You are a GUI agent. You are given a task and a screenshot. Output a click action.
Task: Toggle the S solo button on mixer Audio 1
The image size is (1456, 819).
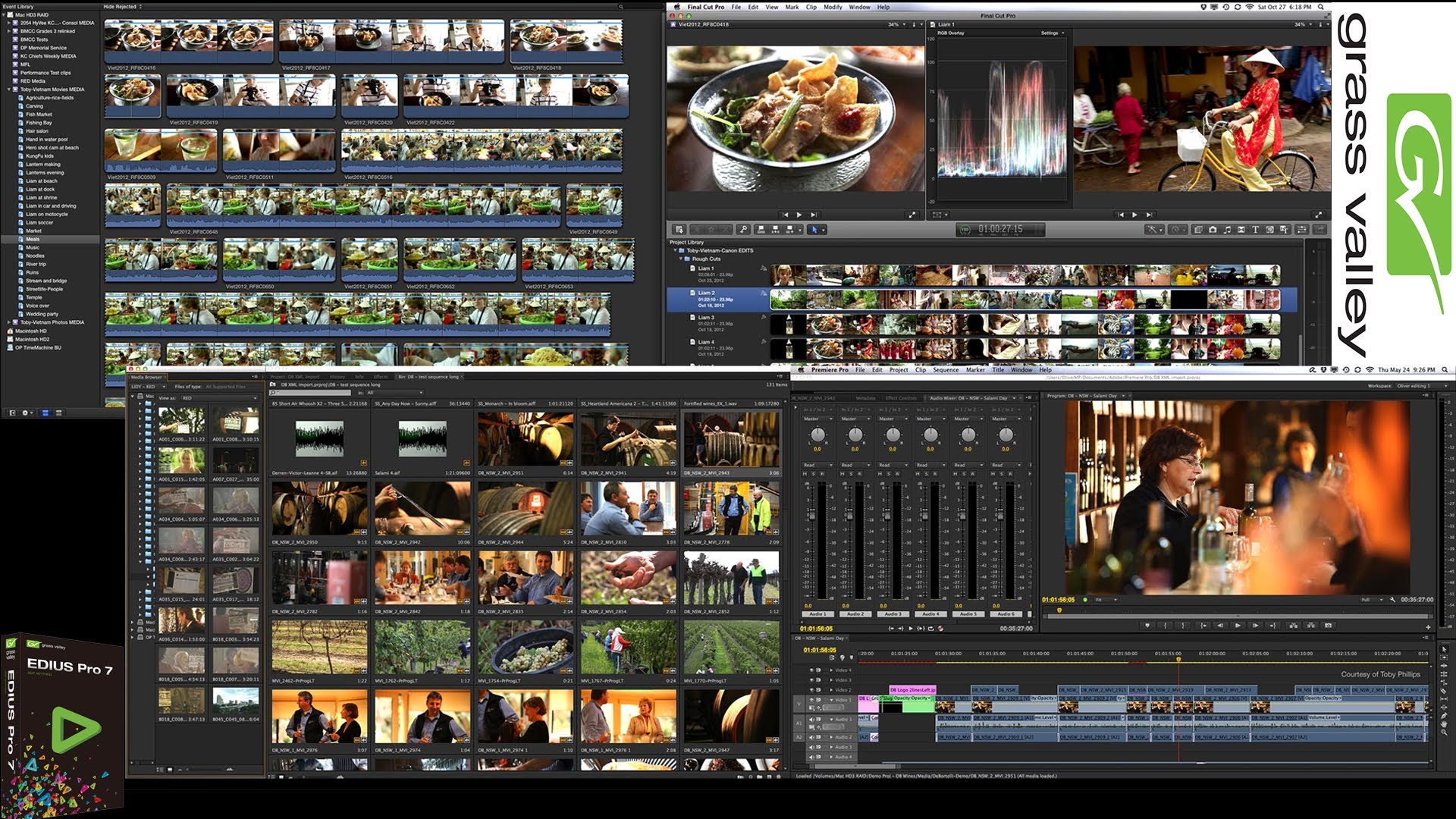(813, 474)
